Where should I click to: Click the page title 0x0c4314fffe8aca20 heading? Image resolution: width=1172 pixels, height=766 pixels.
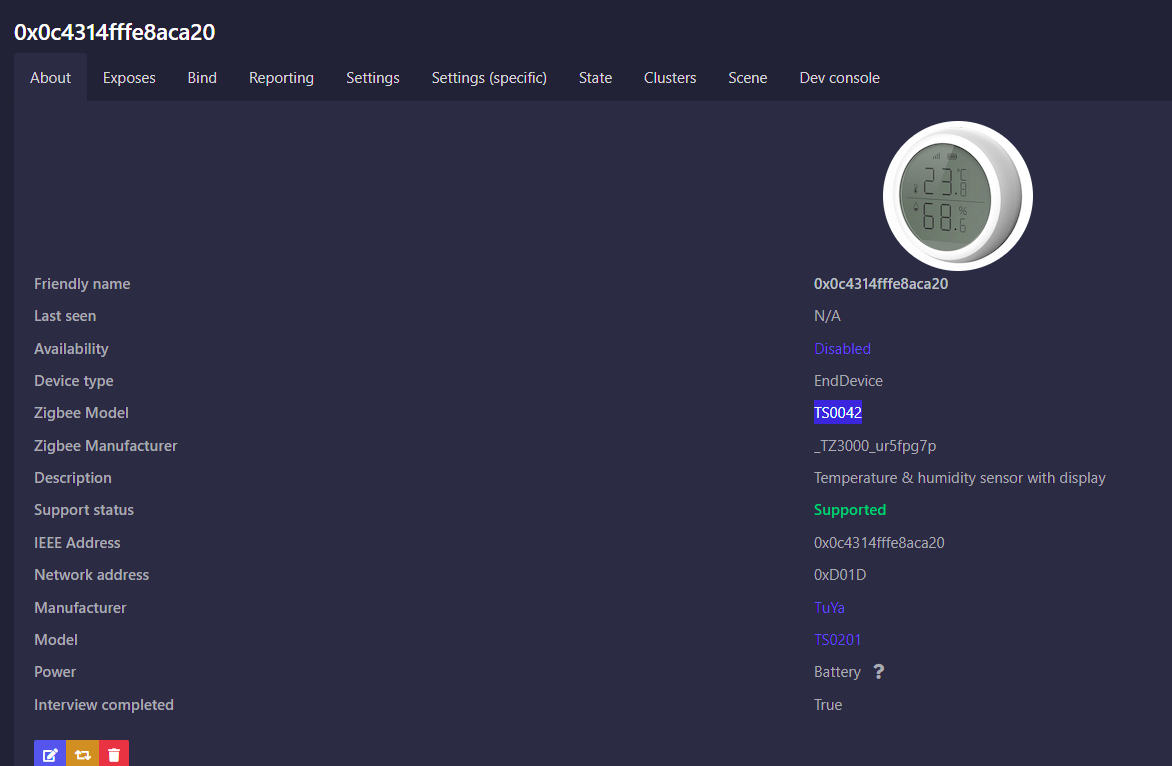[114, 32]
